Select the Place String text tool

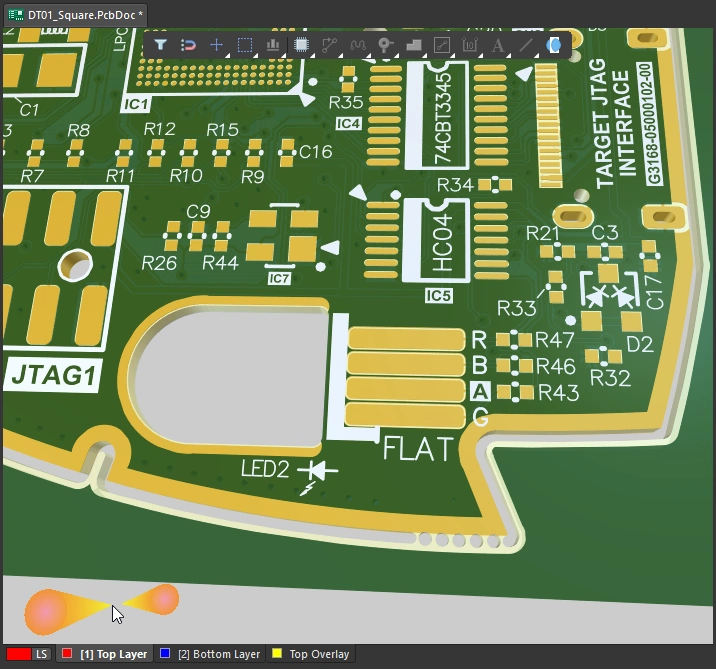tap(498, 45)
